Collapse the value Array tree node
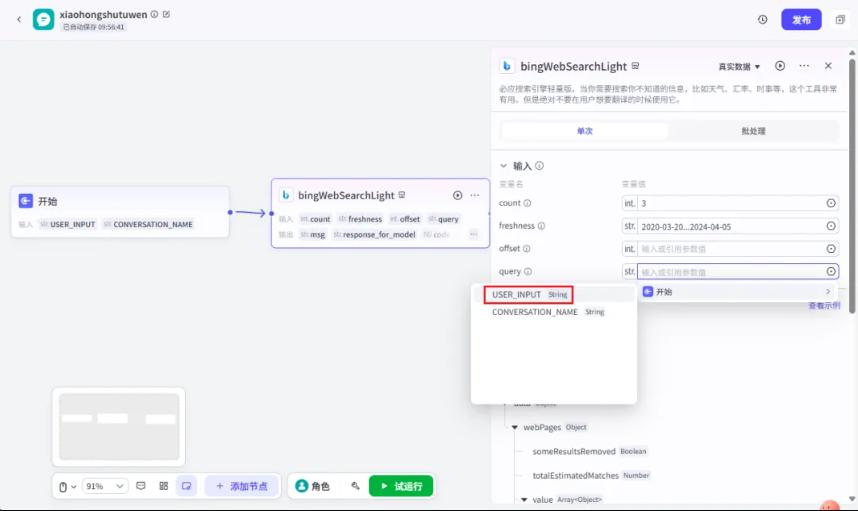858x511 pixels. (524, 500)
